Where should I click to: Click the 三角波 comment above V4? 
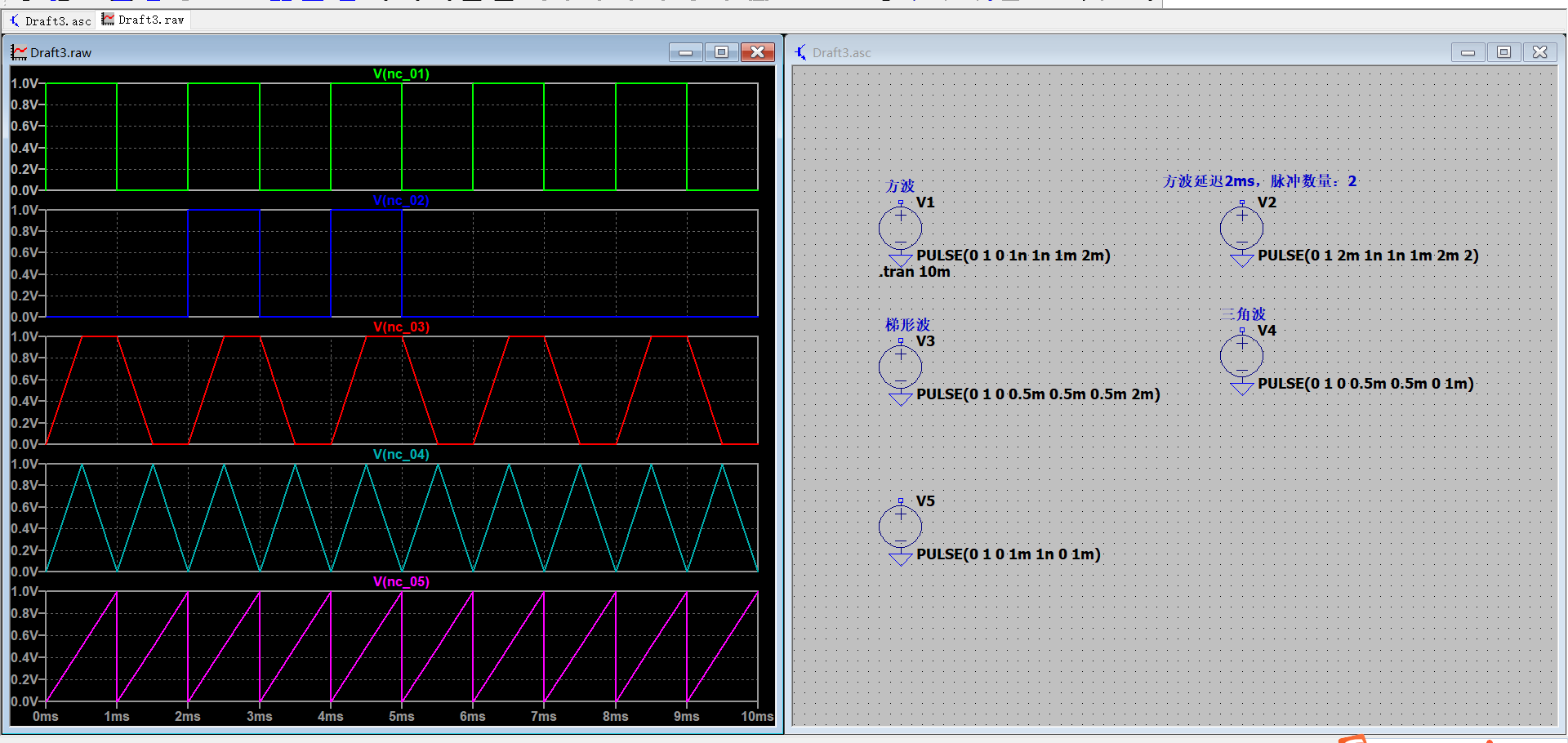[x=1242, y=314]
